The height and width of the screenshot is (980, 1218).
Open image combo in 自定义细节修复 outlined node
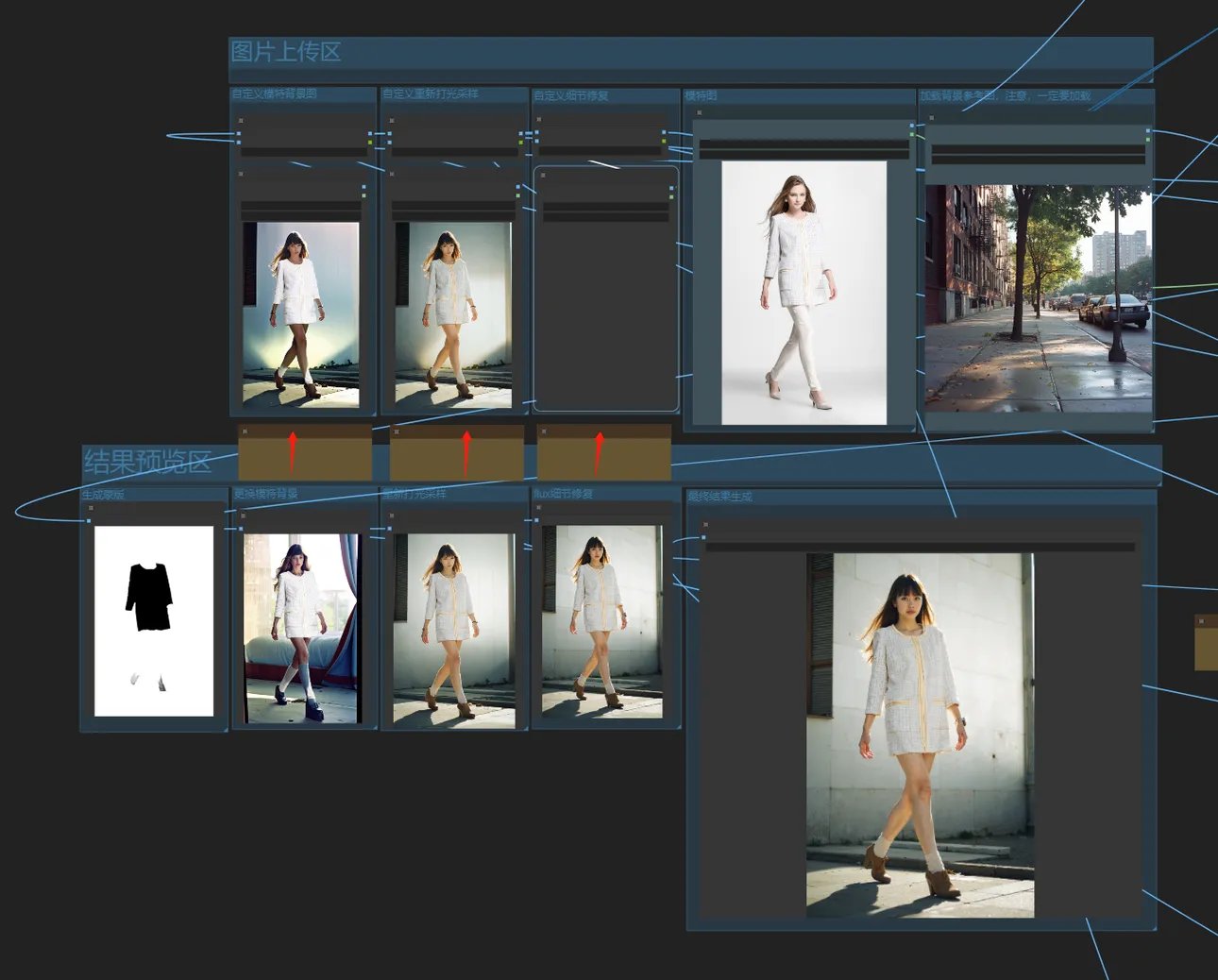click(606, 206)
